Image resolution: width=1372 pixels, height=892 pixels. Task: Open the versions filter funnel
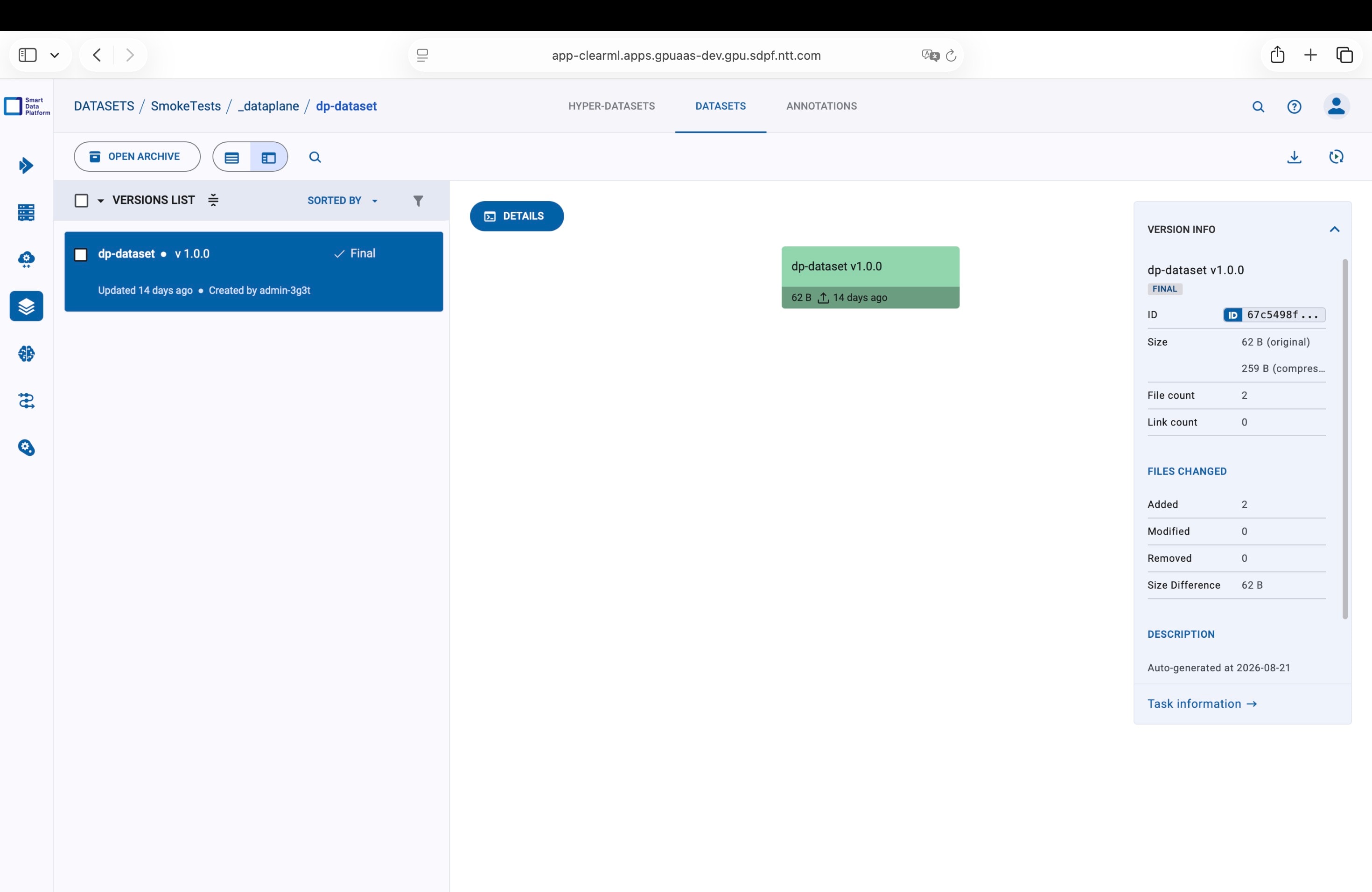click(x=418, y=201)
